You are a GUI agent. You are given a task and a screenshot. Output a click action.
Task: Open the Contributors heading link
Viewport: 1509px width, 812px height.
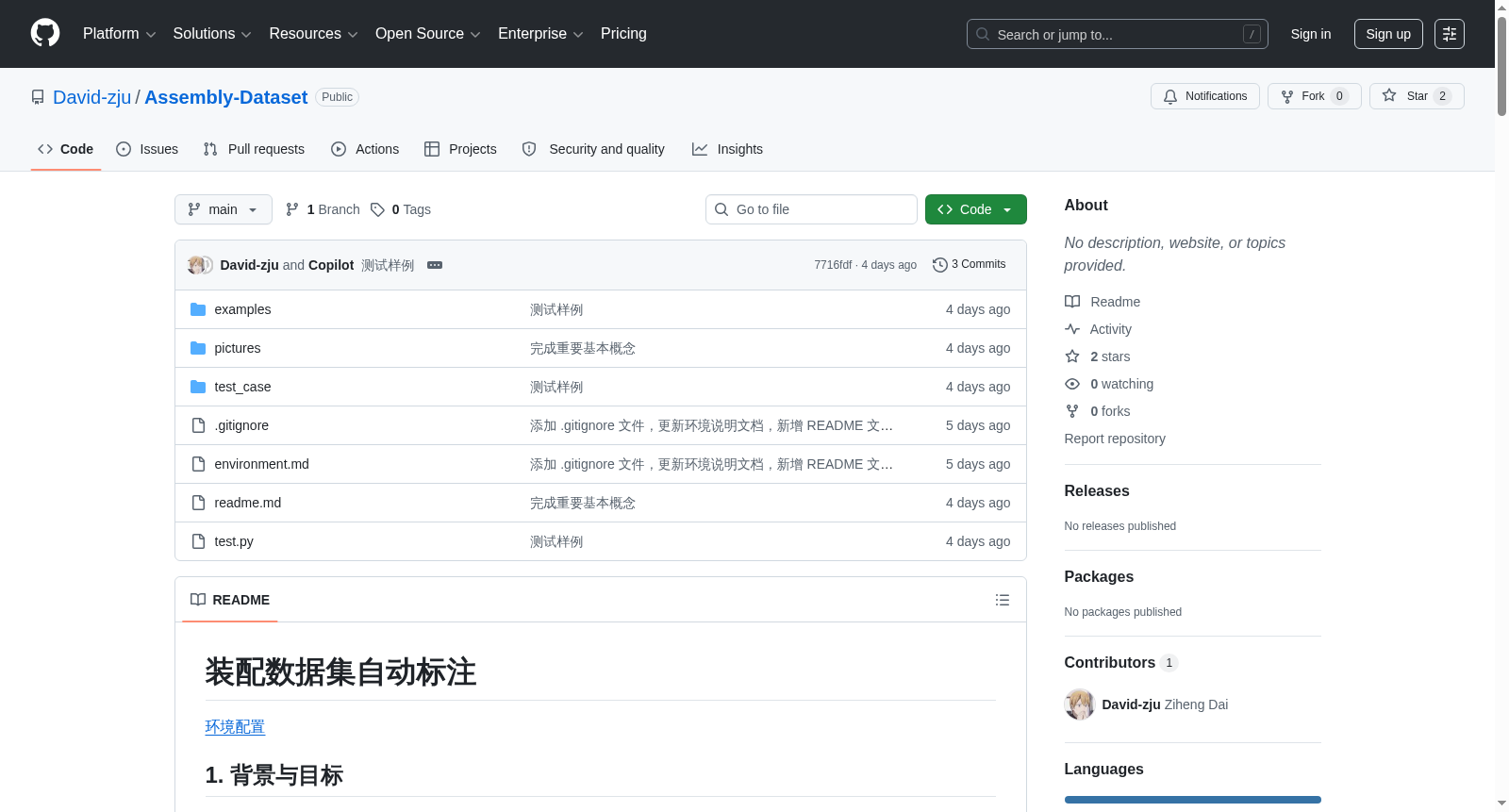pos(1121,663)
